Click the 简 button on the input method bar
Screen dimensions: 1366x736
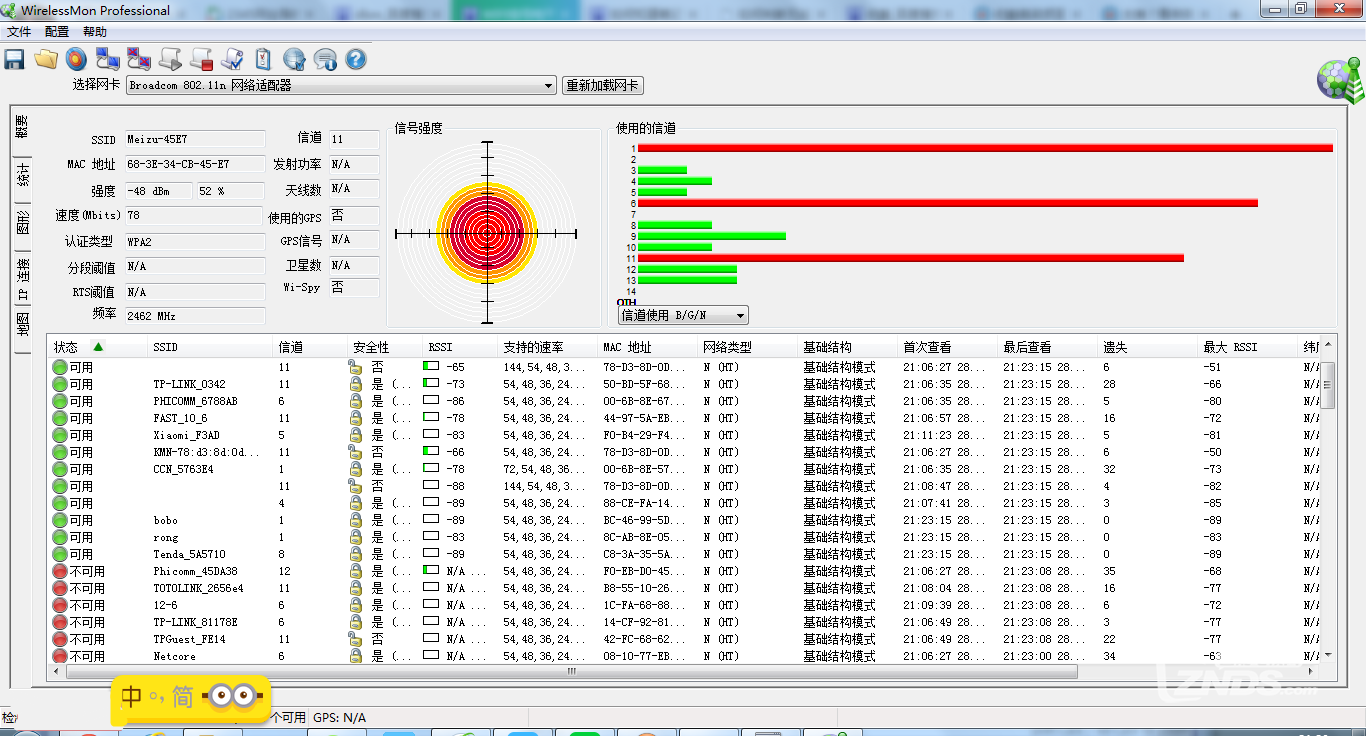[x=182, y=696]
